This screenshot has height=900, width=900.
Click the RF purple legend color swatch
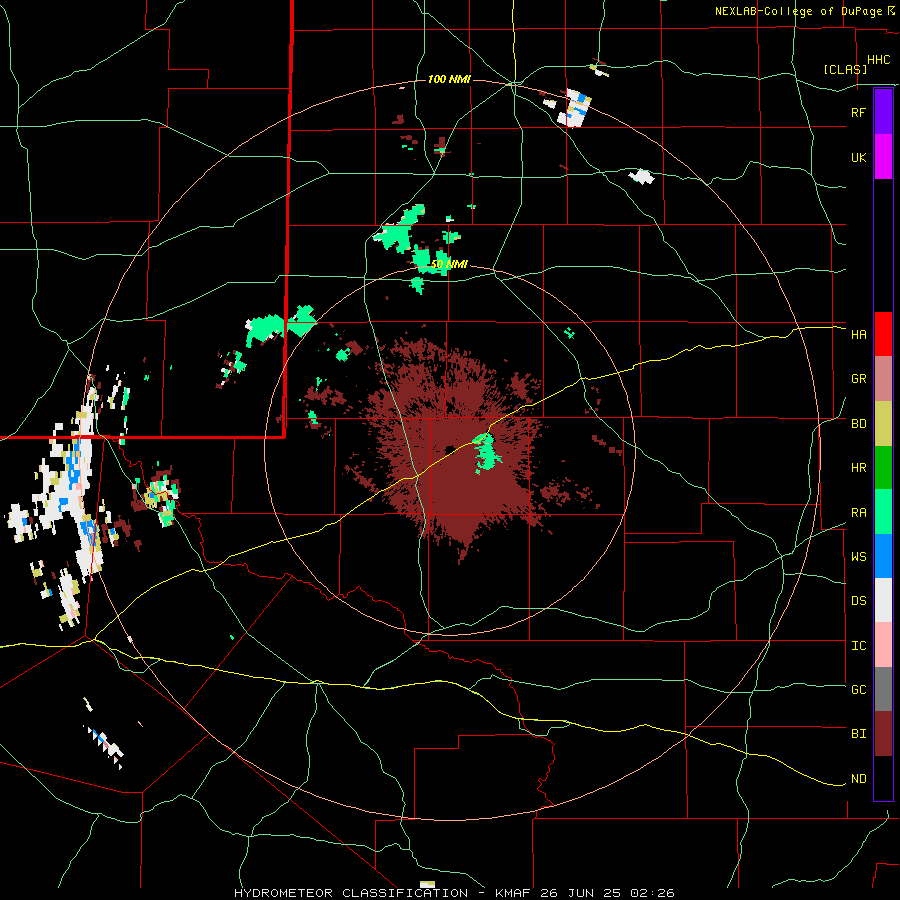(x=883, y=112)
